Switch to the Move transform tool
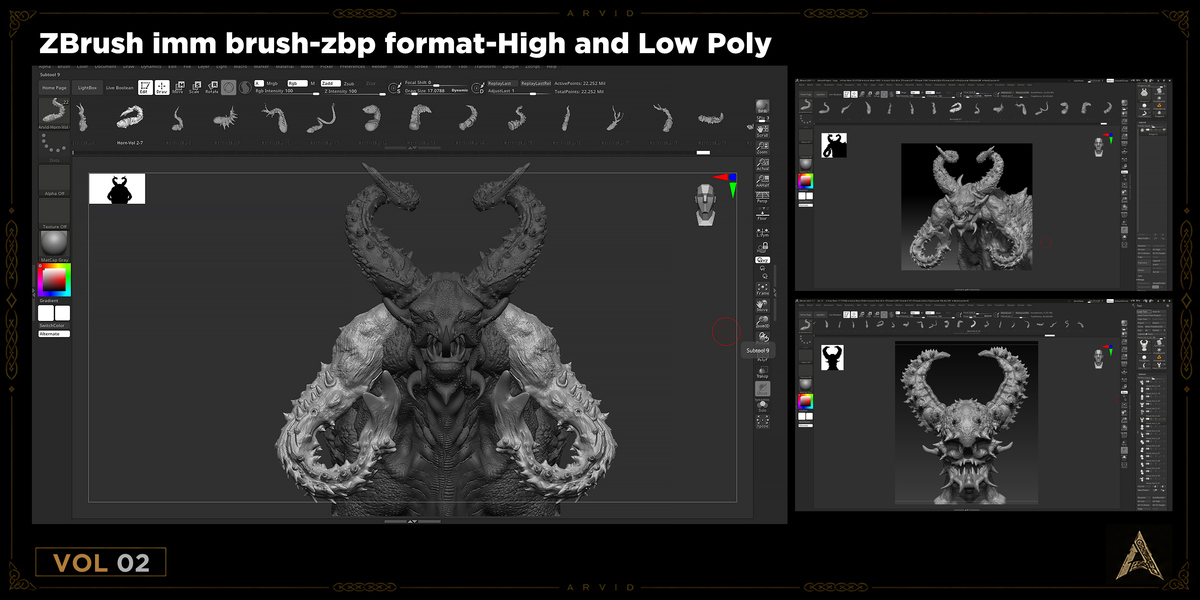This screenshot has width=1200, height=600. [178, 88]
